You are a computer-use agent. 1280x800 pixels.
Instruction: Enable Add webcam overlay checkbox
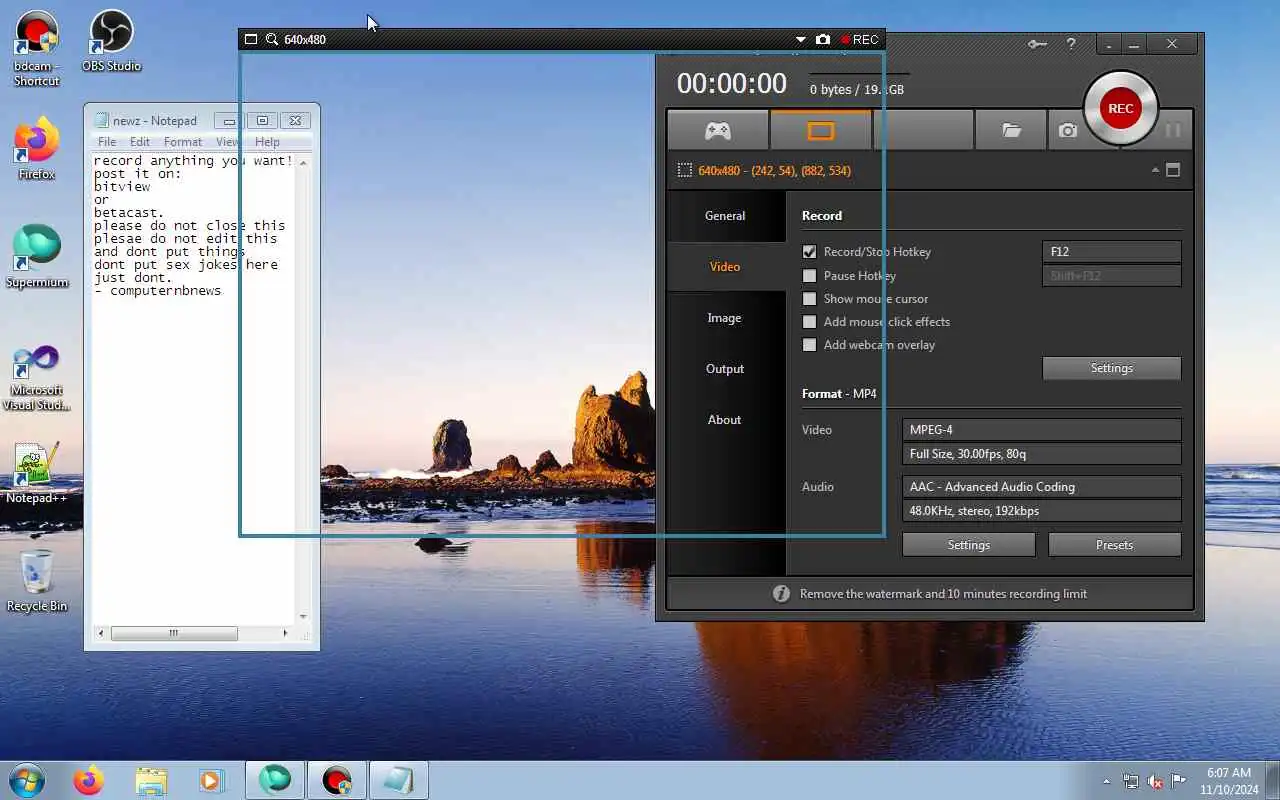coord(810,345)
